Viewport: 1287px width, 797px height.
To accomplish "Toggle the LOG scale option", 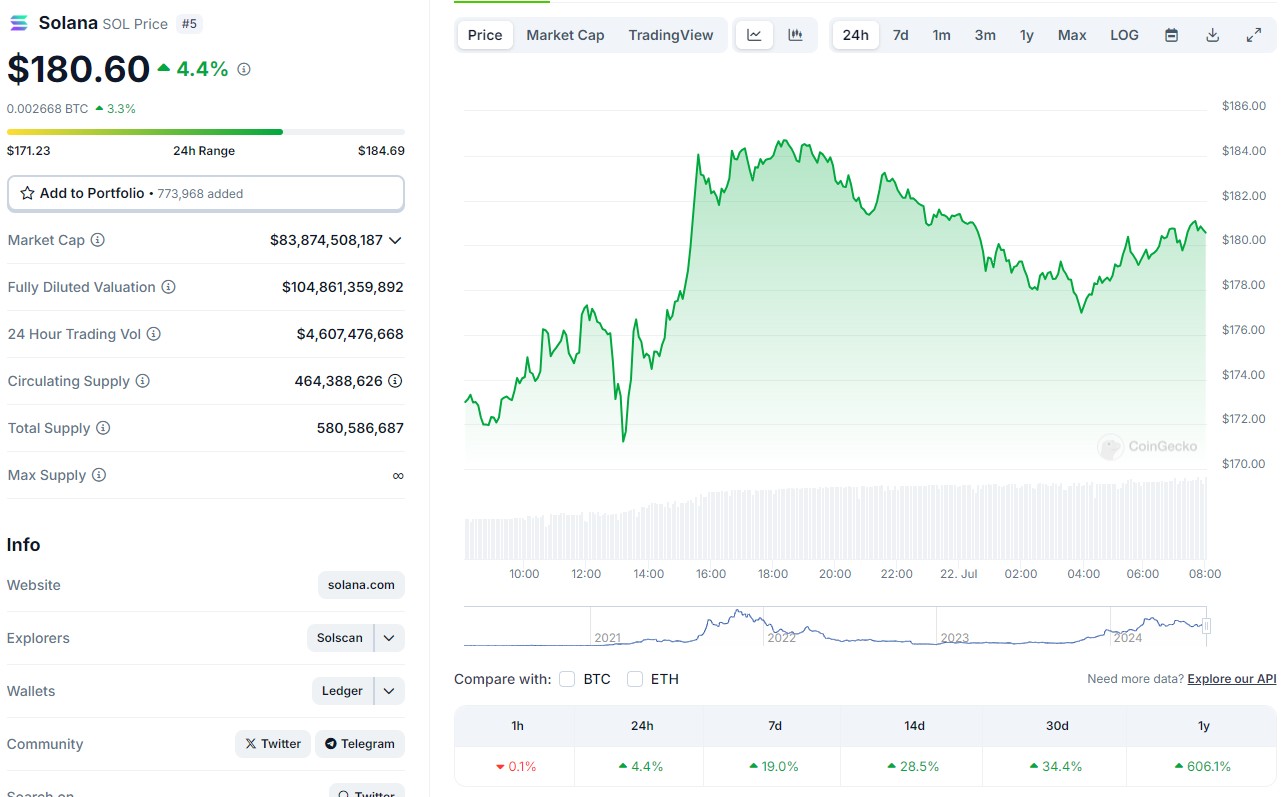I will tap(1124, 35).
